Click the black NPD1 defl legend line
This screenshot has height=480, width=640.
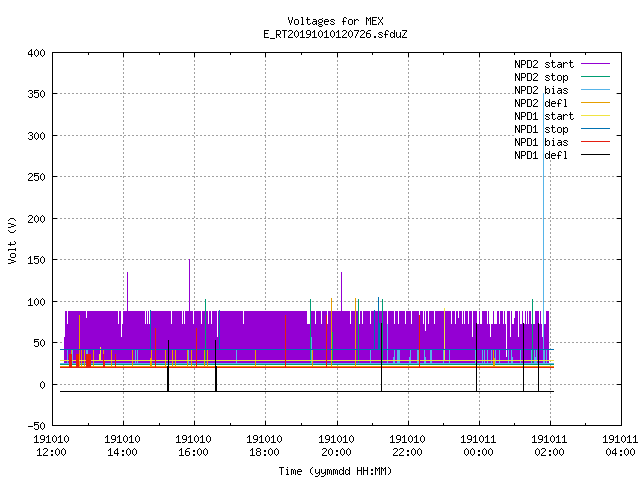point(595,155)
